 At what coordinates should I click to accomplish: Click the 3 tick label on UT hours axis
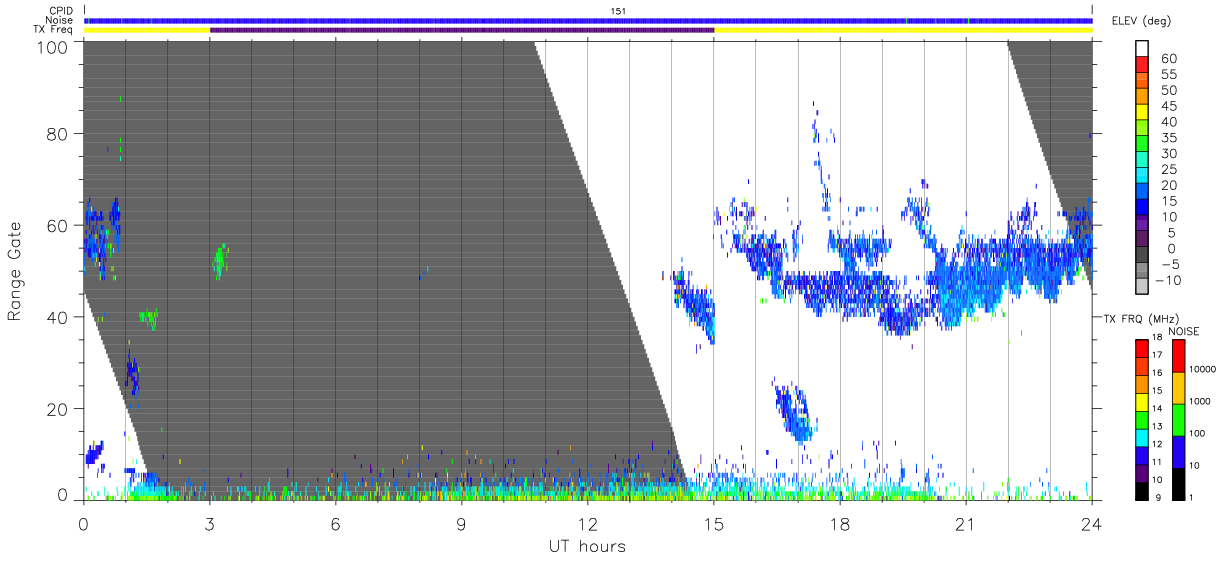coord(210,523)
